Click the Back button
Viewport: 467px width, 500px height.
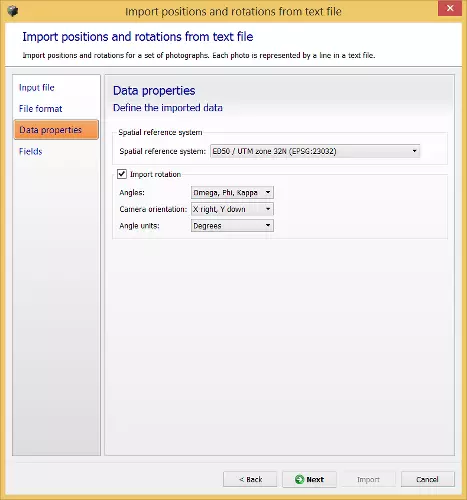(250, 479)
